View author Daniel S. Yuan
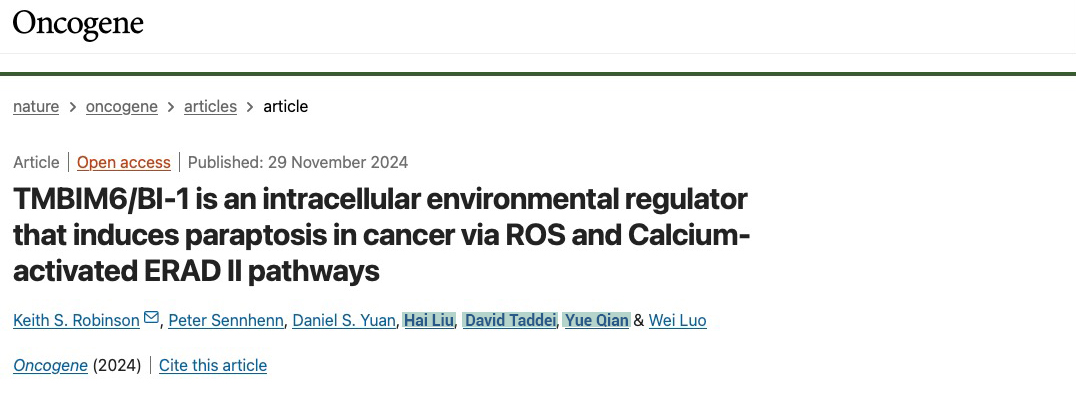The image size is (1076, 393). (x=344, y=320)
